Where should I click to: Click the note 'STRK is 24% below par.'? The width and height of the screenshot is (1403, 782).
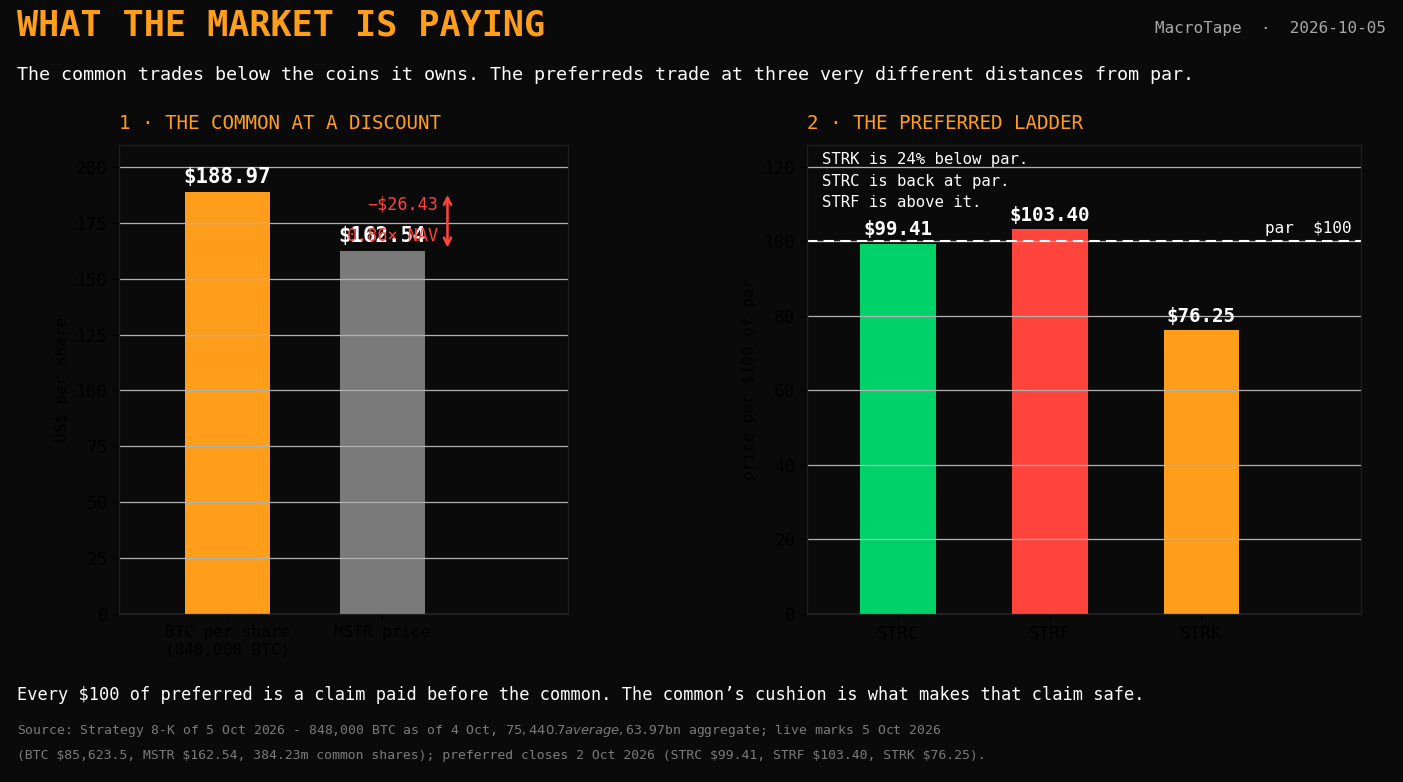[925, 160]
